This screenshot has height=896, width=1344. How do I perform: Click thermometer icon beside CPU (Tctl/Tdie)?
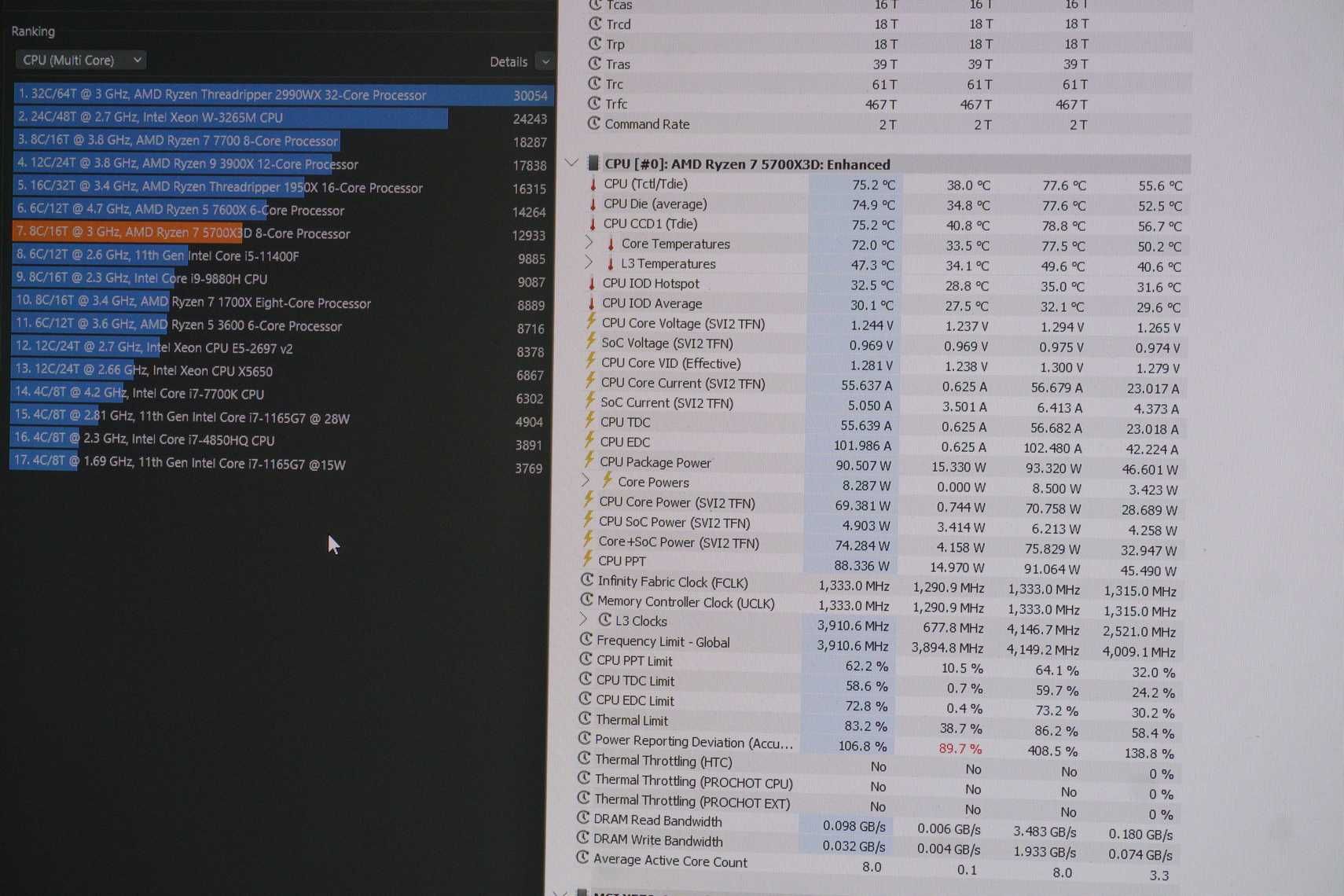(x=593, y=184)
